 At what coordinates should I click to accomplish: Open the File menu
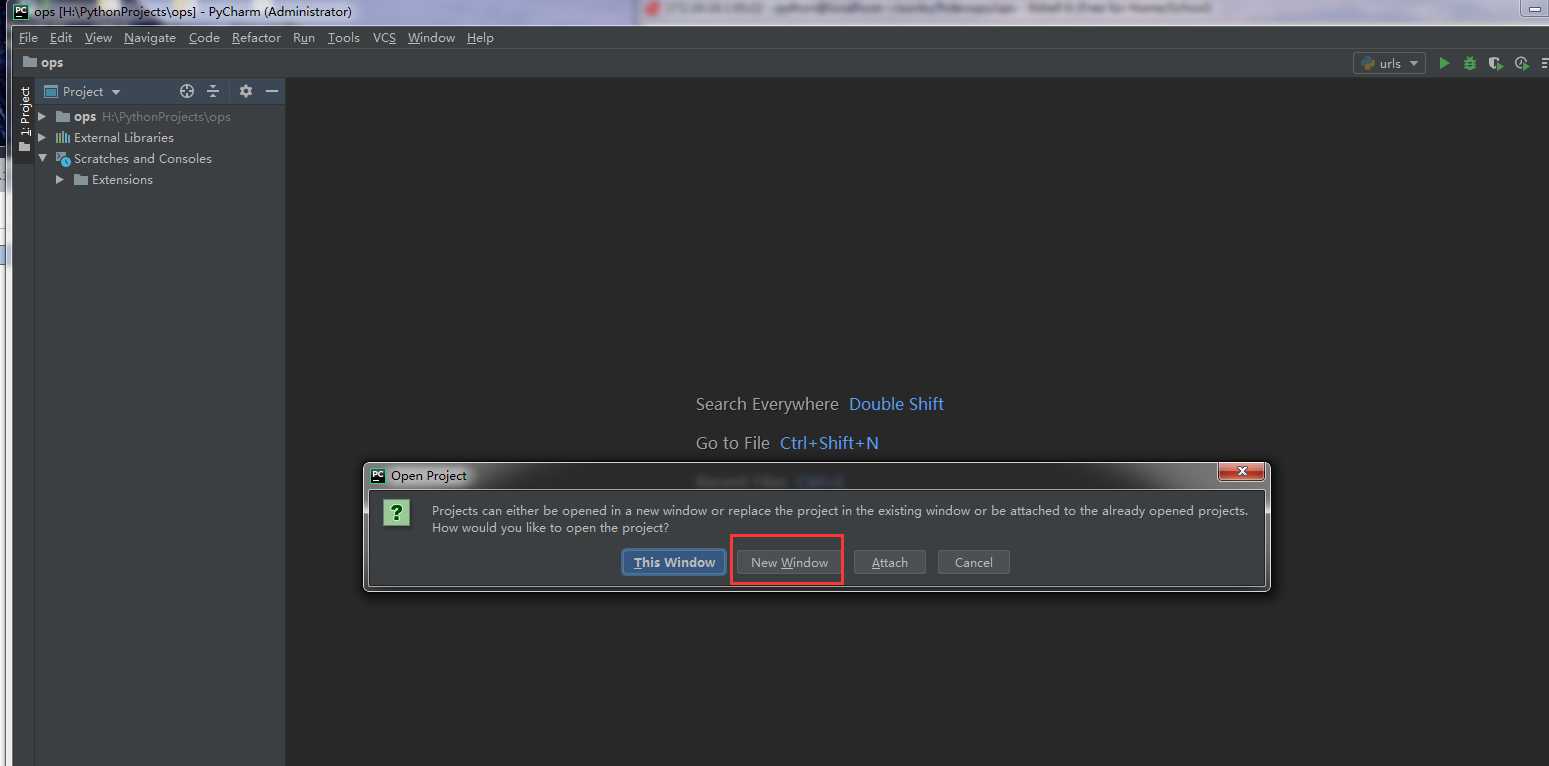28,37
